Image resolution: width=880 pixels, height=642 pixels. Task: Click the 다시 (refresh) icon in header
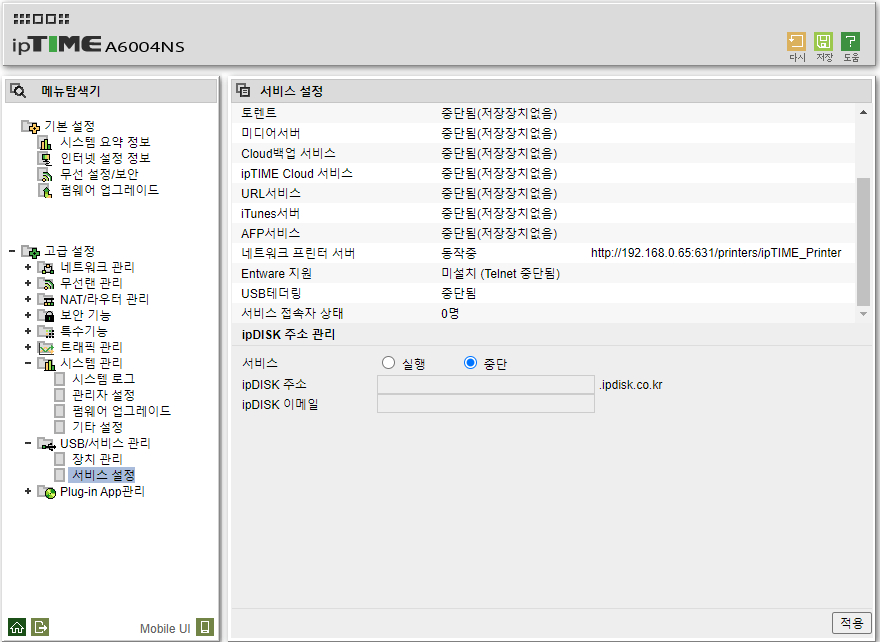pyautogui.click(x=796, y=42)
